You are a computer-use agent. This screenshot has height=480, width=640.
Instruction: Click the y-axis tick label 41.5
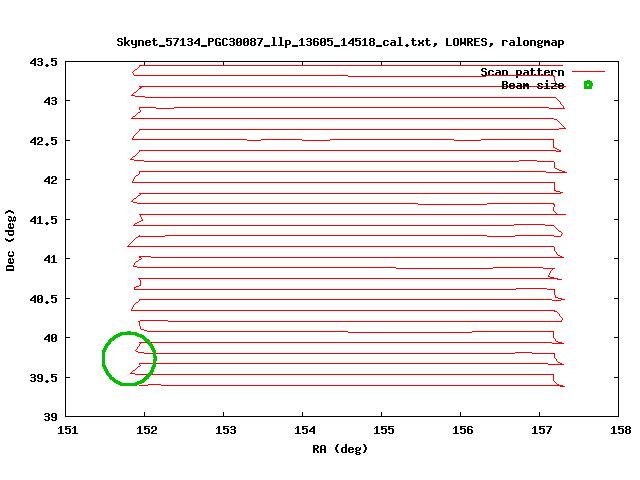point(44,220)
